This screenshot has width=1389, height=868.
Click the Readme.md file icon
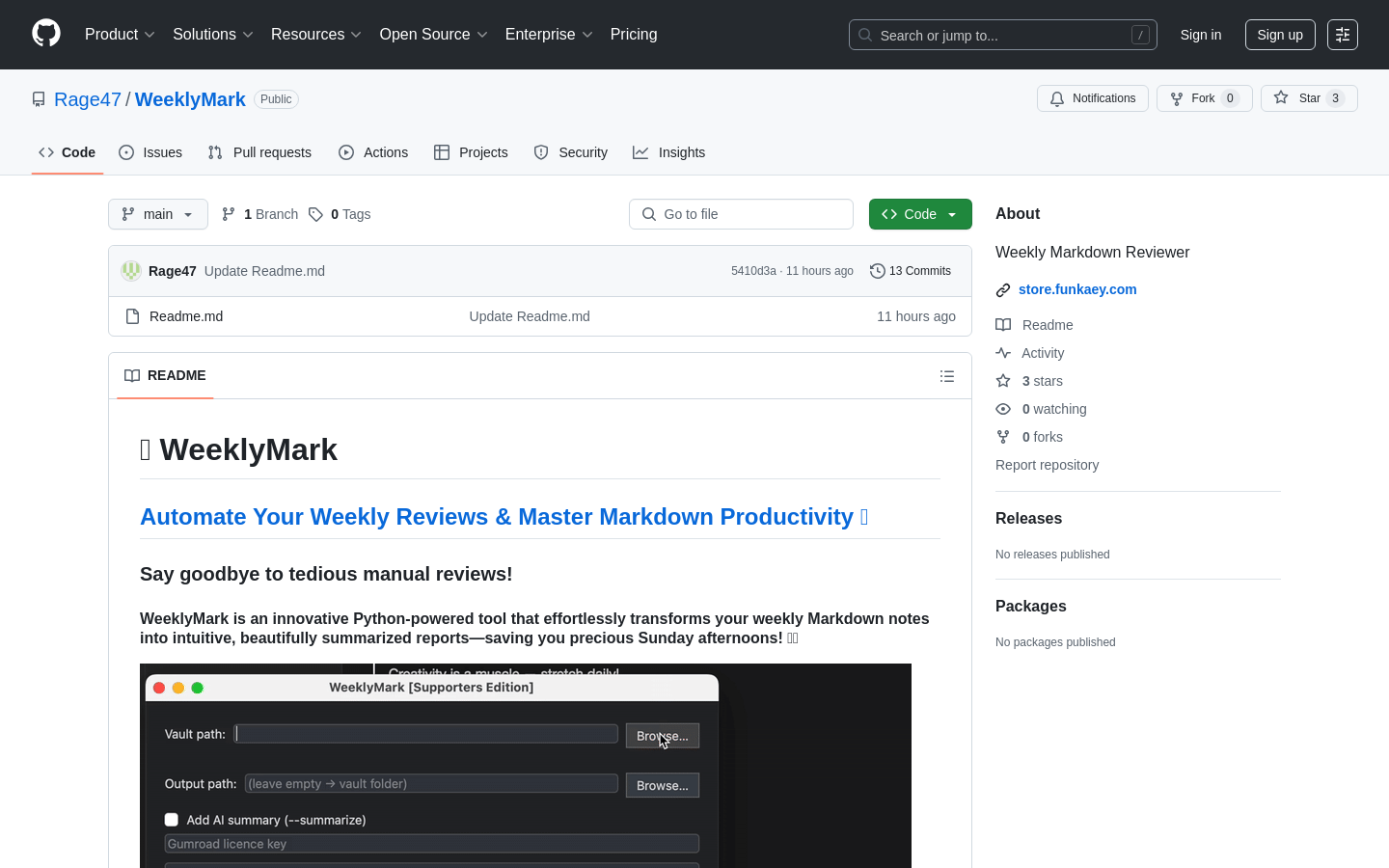tap(133, 316)
